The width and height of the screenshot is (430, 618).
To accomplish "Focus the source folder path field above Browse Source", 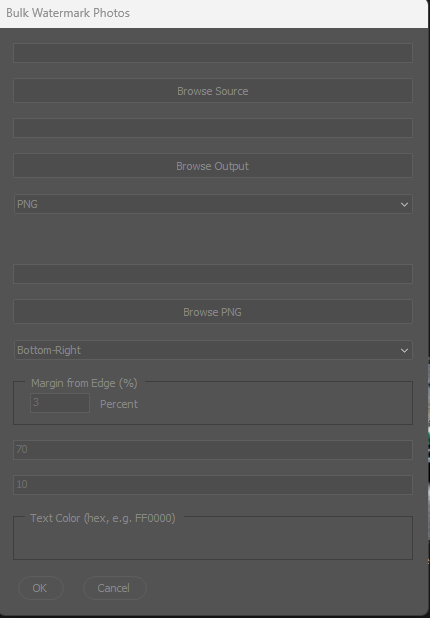I will click(213, 53).
